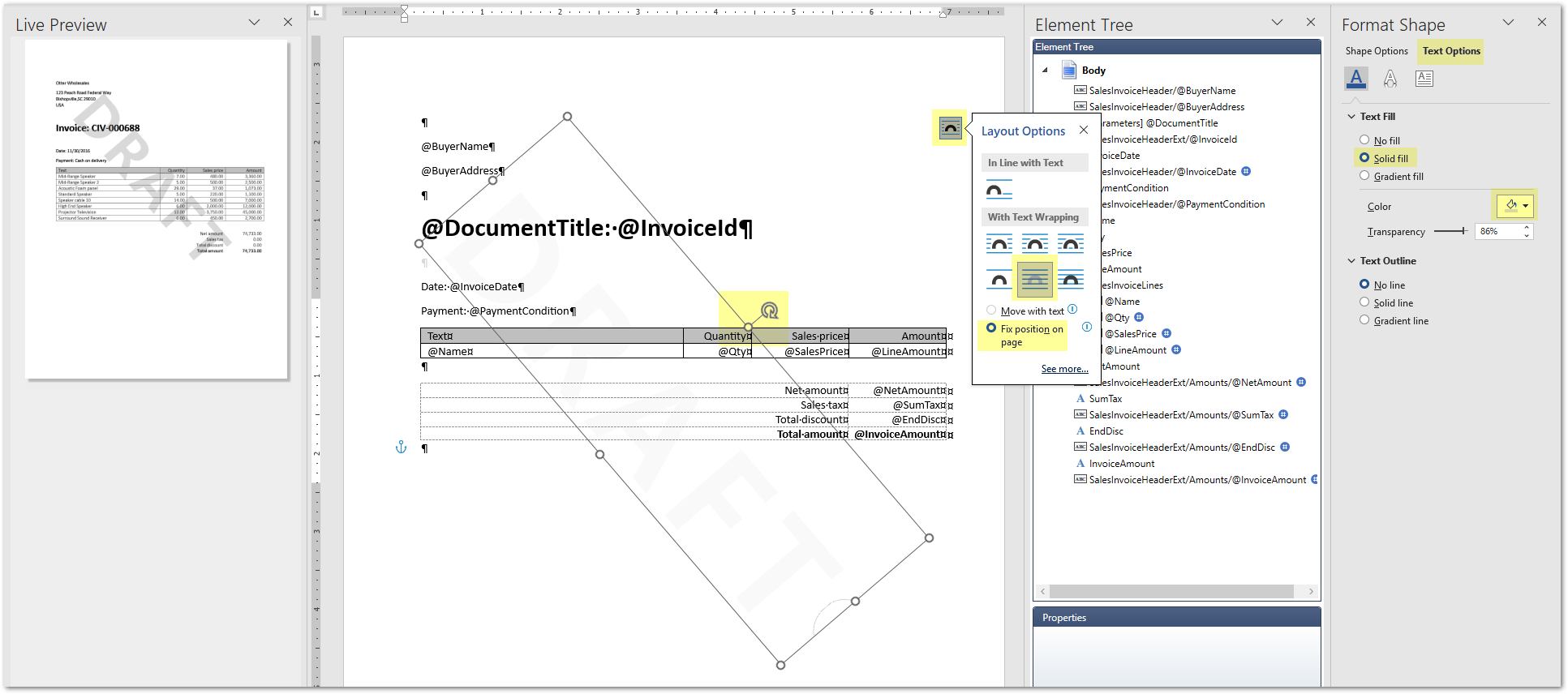The width and height of the screenshot is (1568, 694).
Task: Collapse the Text Fill section
Action: coord(1351,117)
